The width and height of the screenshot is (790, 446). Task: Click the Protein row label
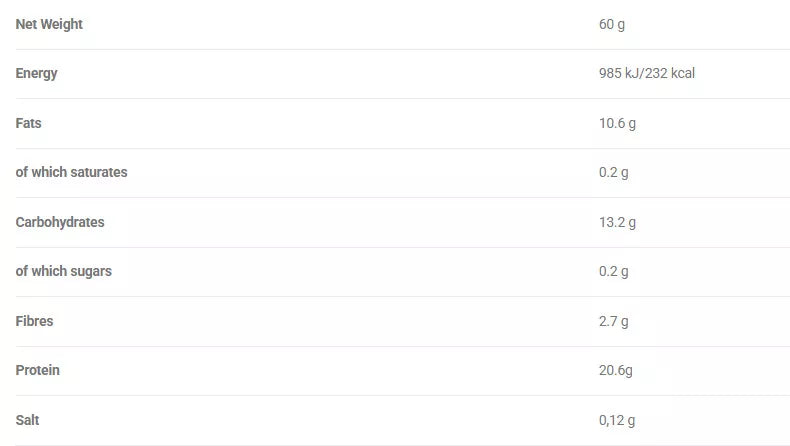point(38,370)
